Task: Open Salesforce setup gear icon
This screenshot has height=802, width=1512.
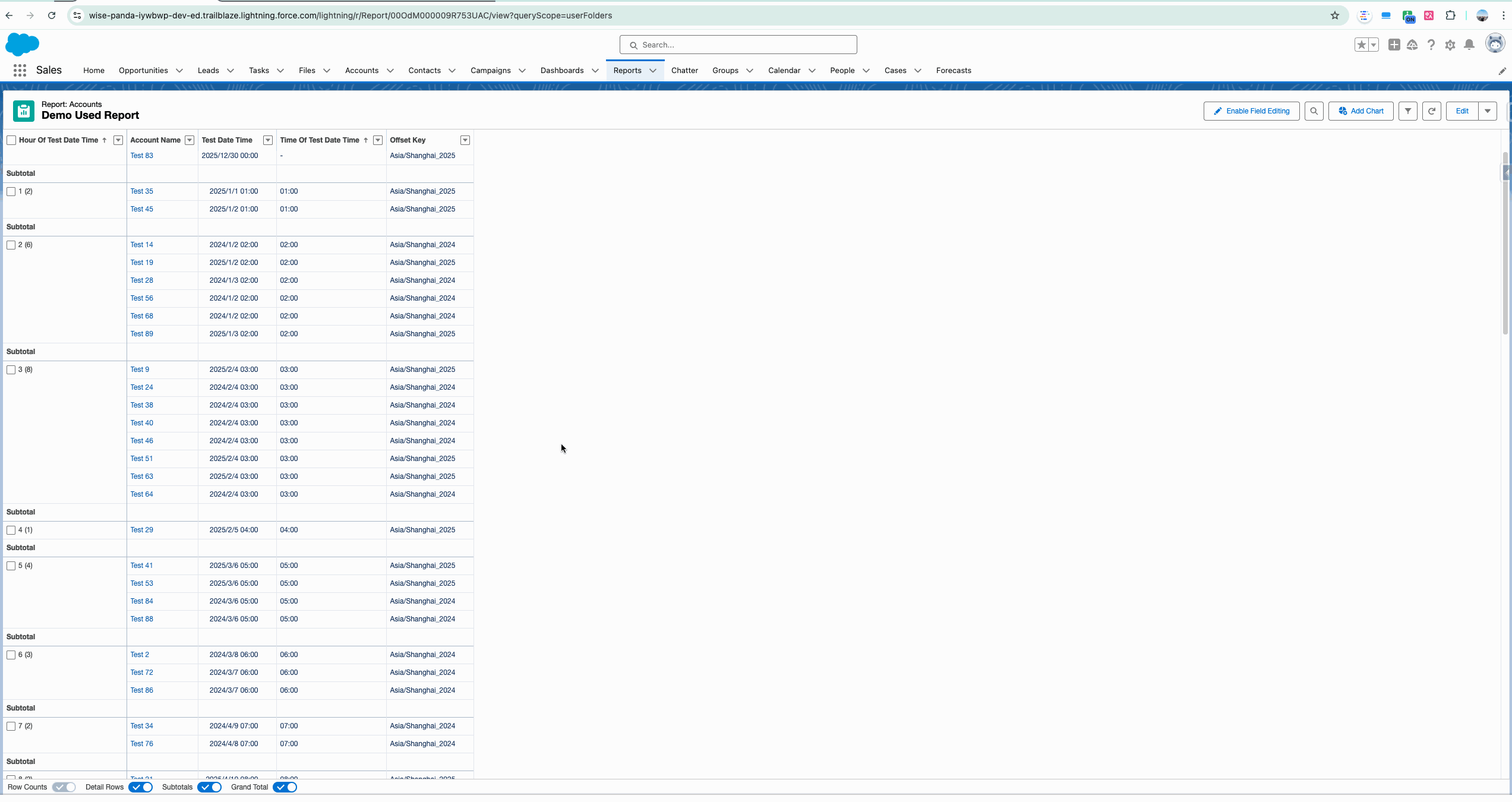Action: (1450, 45)
